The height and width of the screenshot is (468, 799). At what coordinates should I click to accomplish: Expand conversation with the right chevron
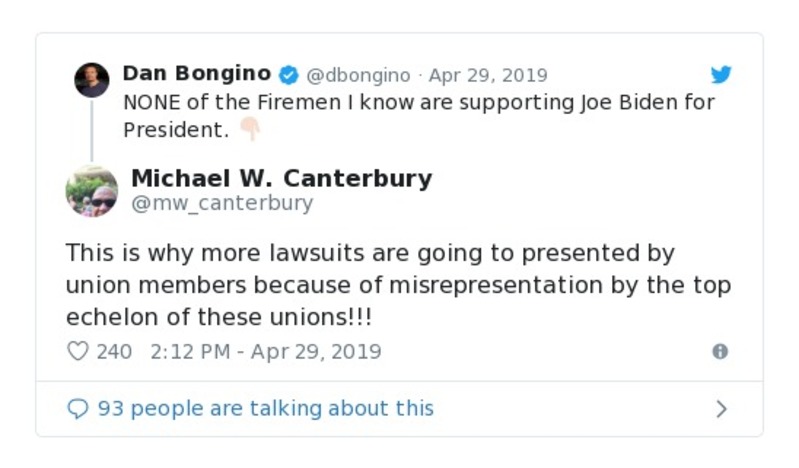pyautogui.click(x=721, y=408)
